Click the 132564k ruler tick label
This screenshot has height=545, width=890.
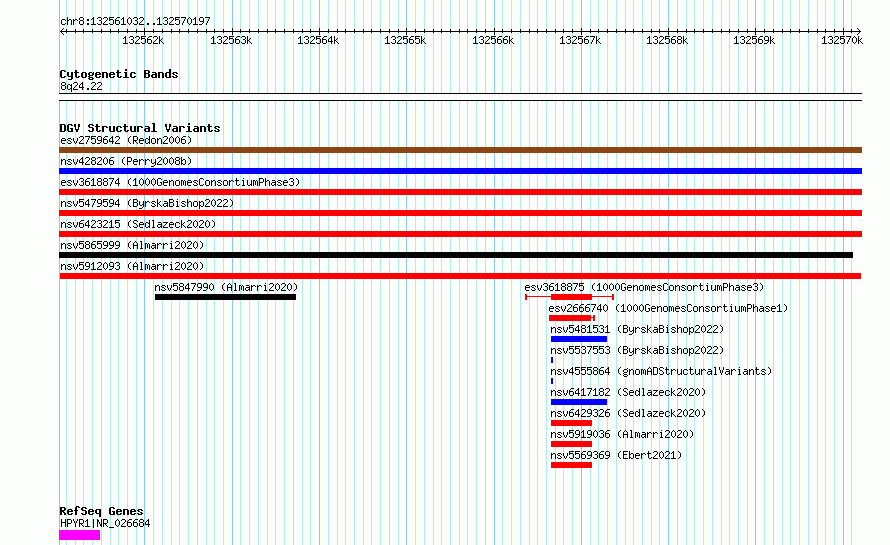[x=318, y=40]
